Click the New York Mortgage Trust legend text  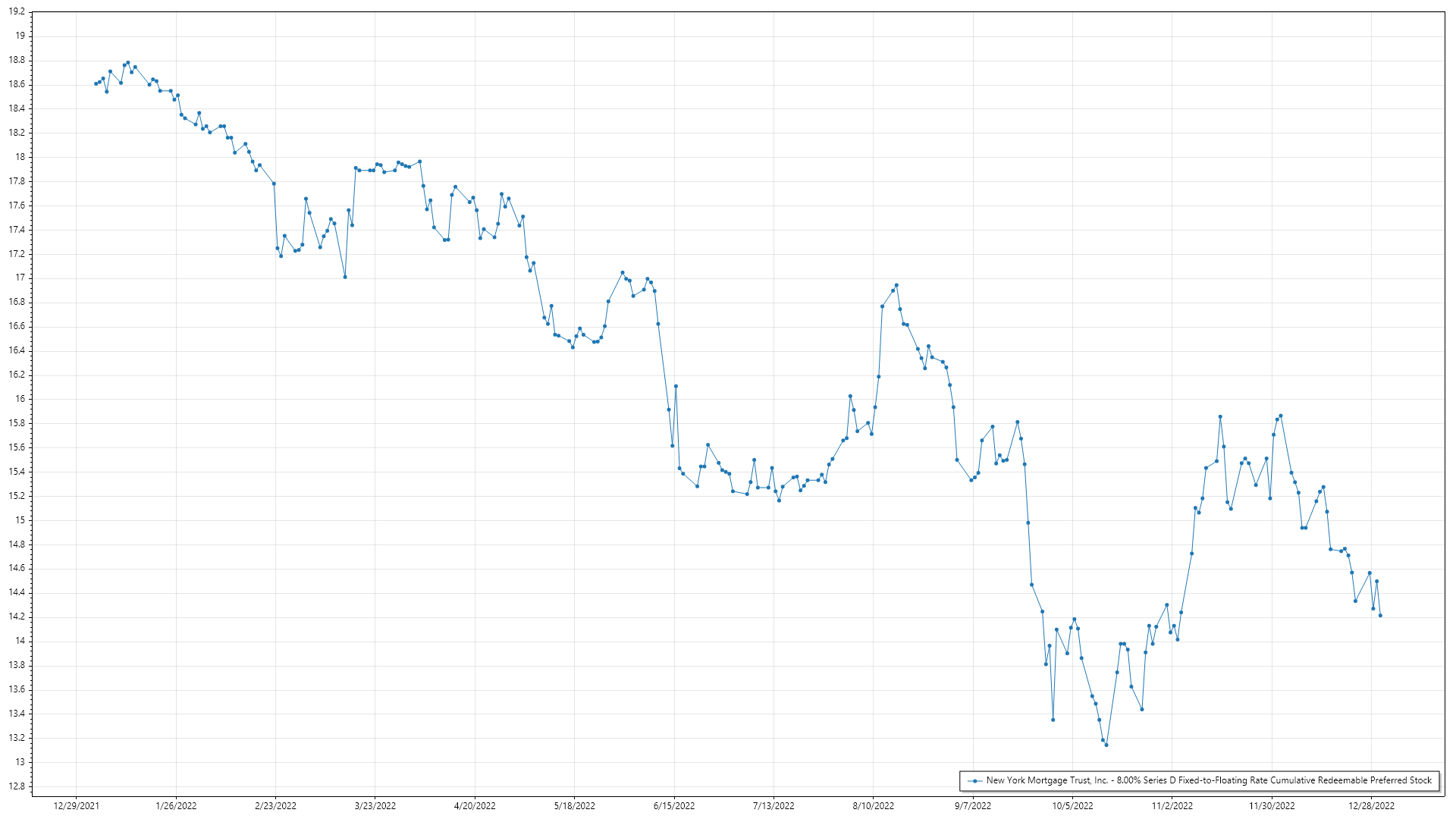tap(1209, 780)
